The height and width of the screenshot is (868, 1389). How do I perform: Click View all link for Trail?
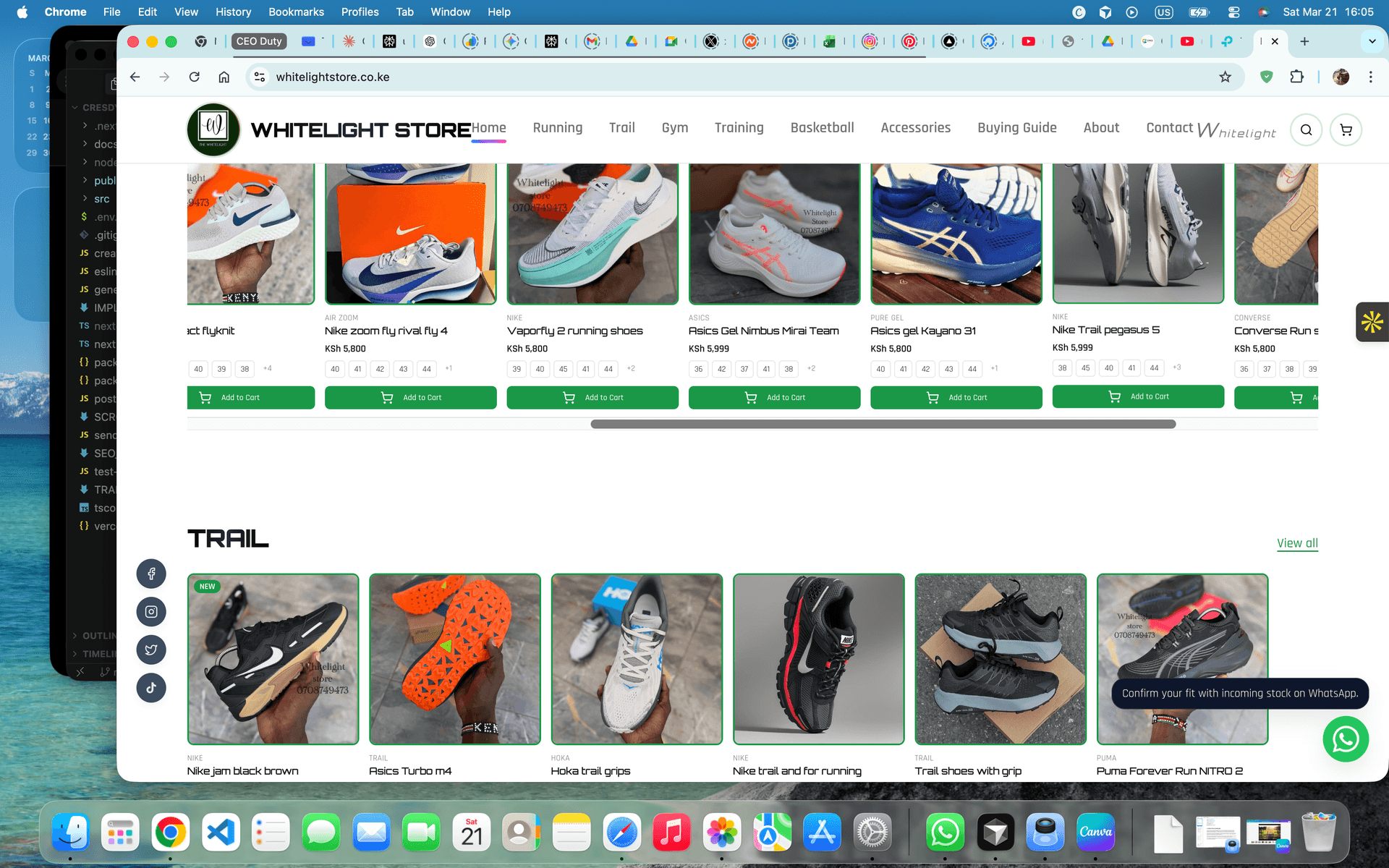(1297, 543)
